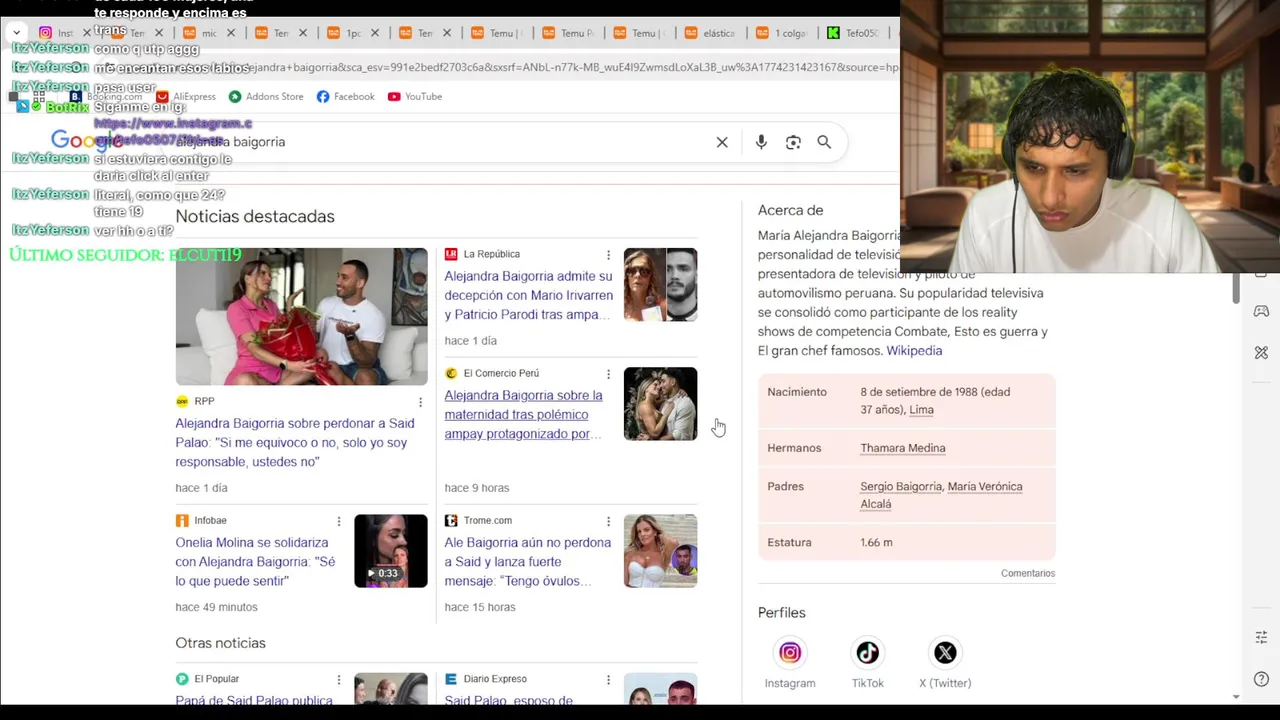1280x720 pixels.
Task: Open the AliExpress bookmark
Action: click(185, 96)
